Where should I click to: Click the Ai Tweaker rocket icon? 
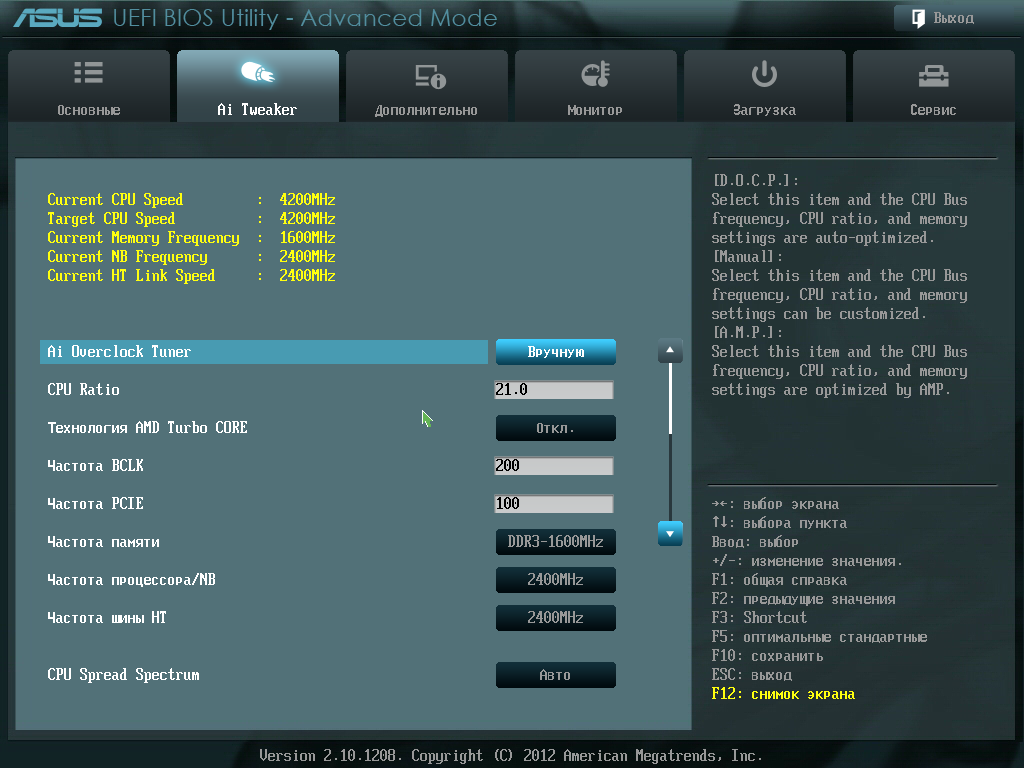pos(257,72)
